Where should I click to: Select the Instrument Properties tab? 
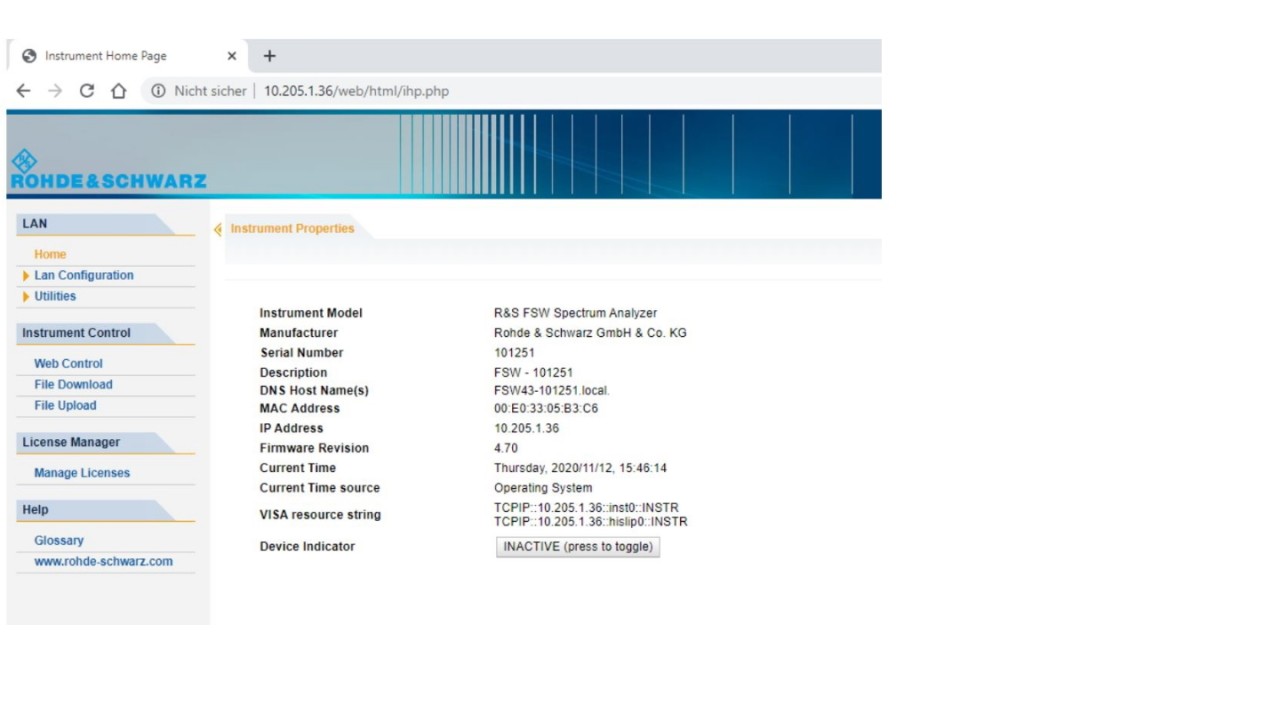point(292,229)
